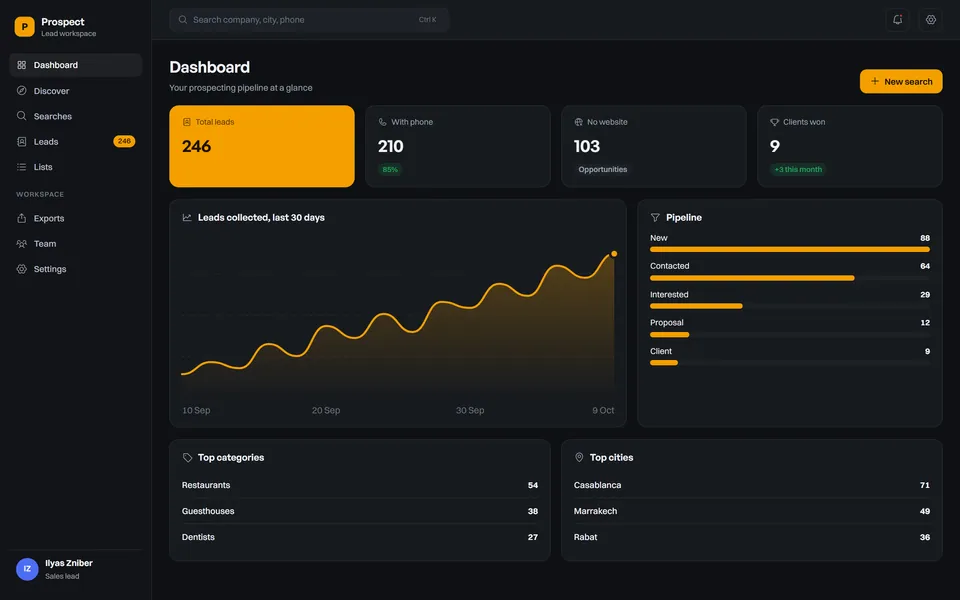Select the Marrakech city row
The width and height of the screenshot is (960, 600).
pyautogui.click(x=752, y=511)
